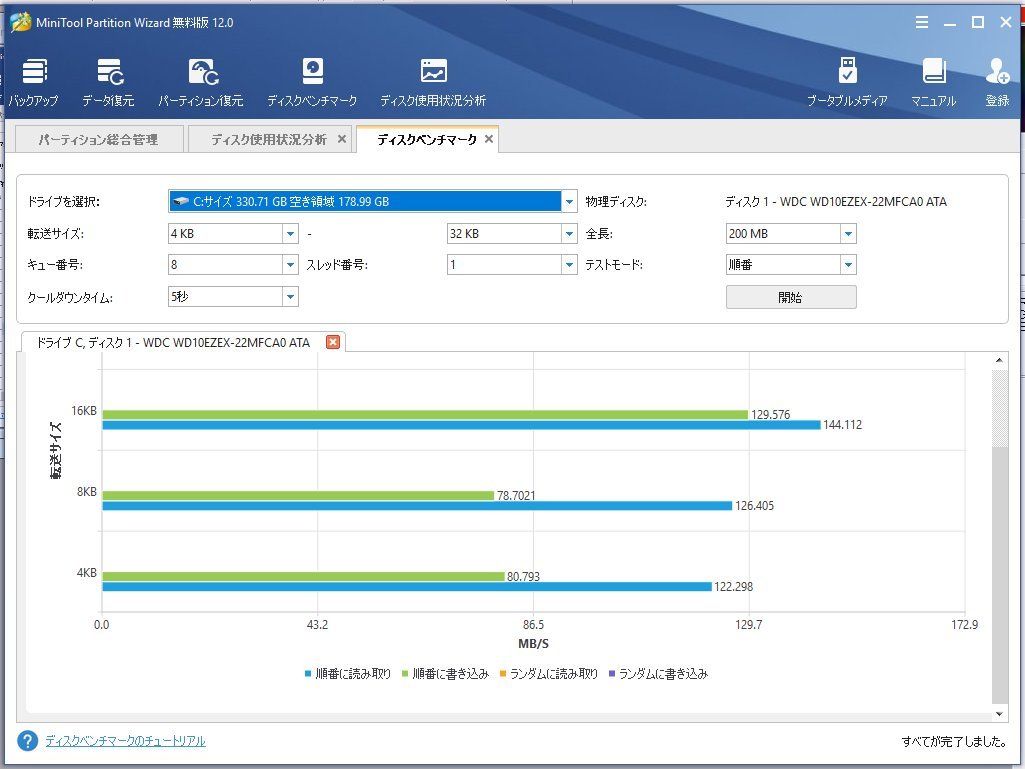Launch データ復元 data recovery

109,83
